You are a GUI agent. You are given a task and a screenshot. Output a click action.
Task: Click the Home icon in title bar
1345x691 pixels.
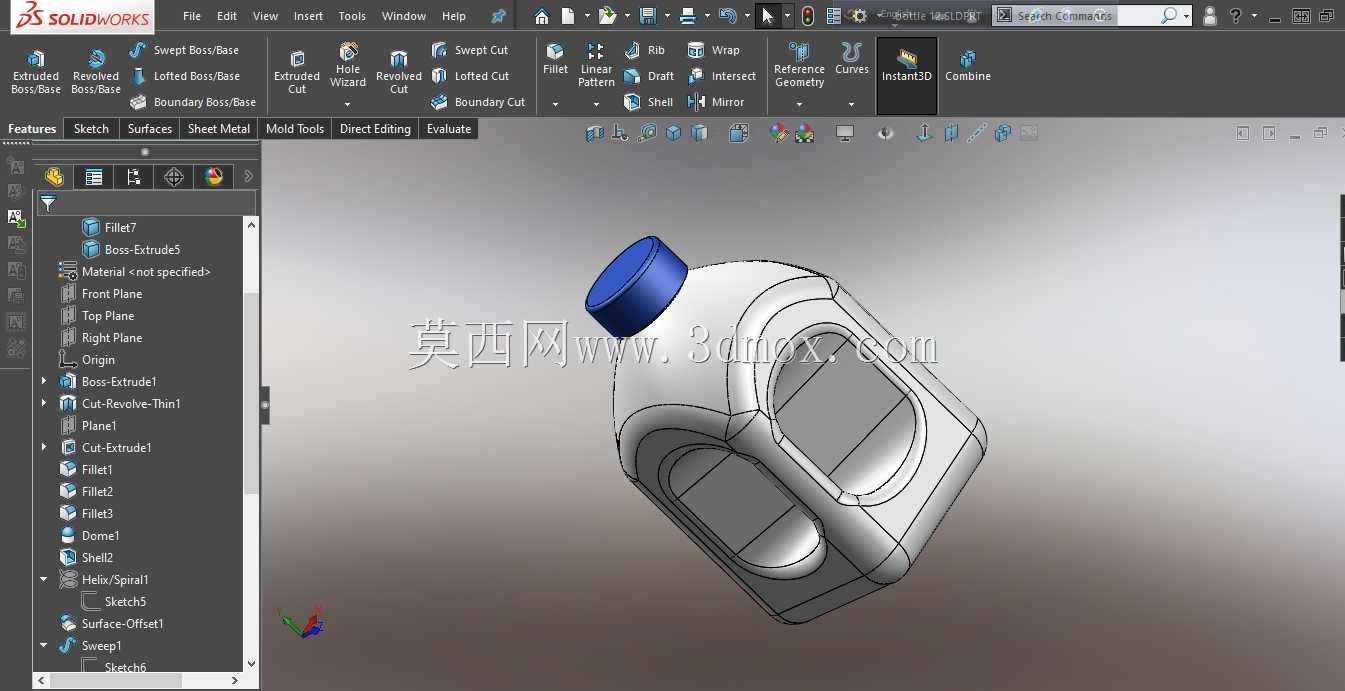[x=541, y=16]
